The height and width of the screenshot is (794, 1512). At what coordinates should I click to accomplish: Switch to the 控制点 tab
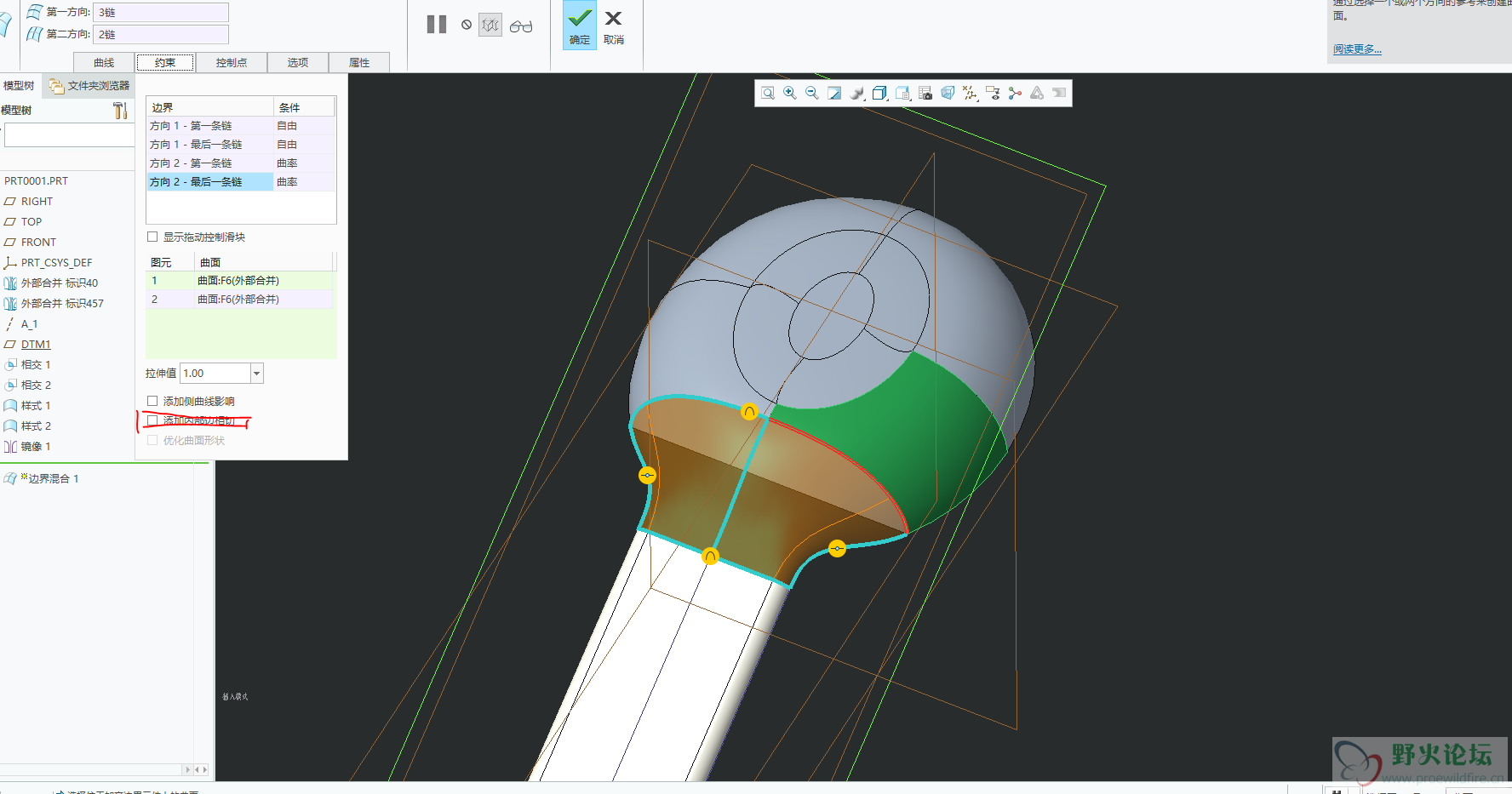click(x=231, y=62)
